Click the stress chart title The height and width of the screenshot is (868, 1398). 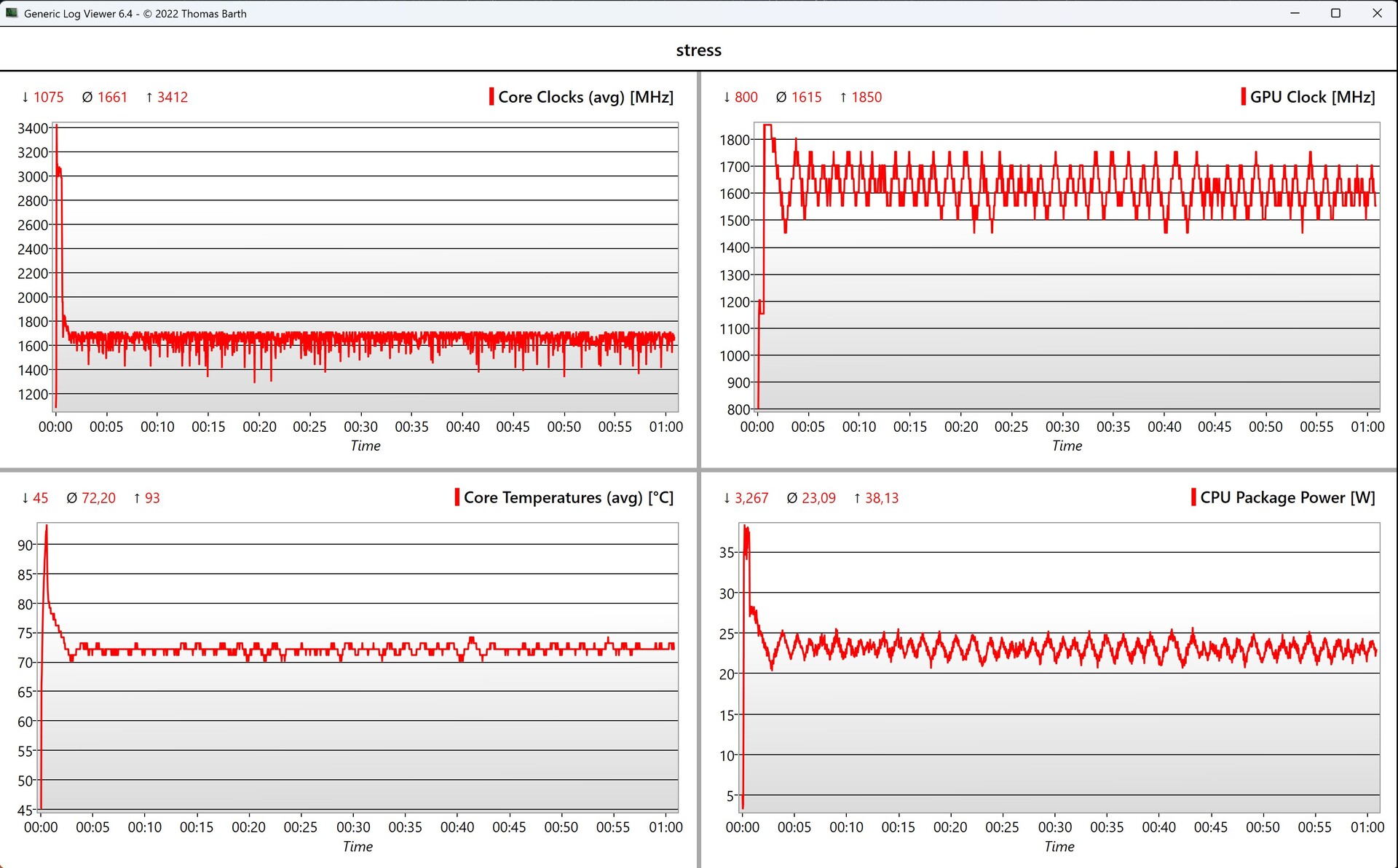tap(698, 50)
